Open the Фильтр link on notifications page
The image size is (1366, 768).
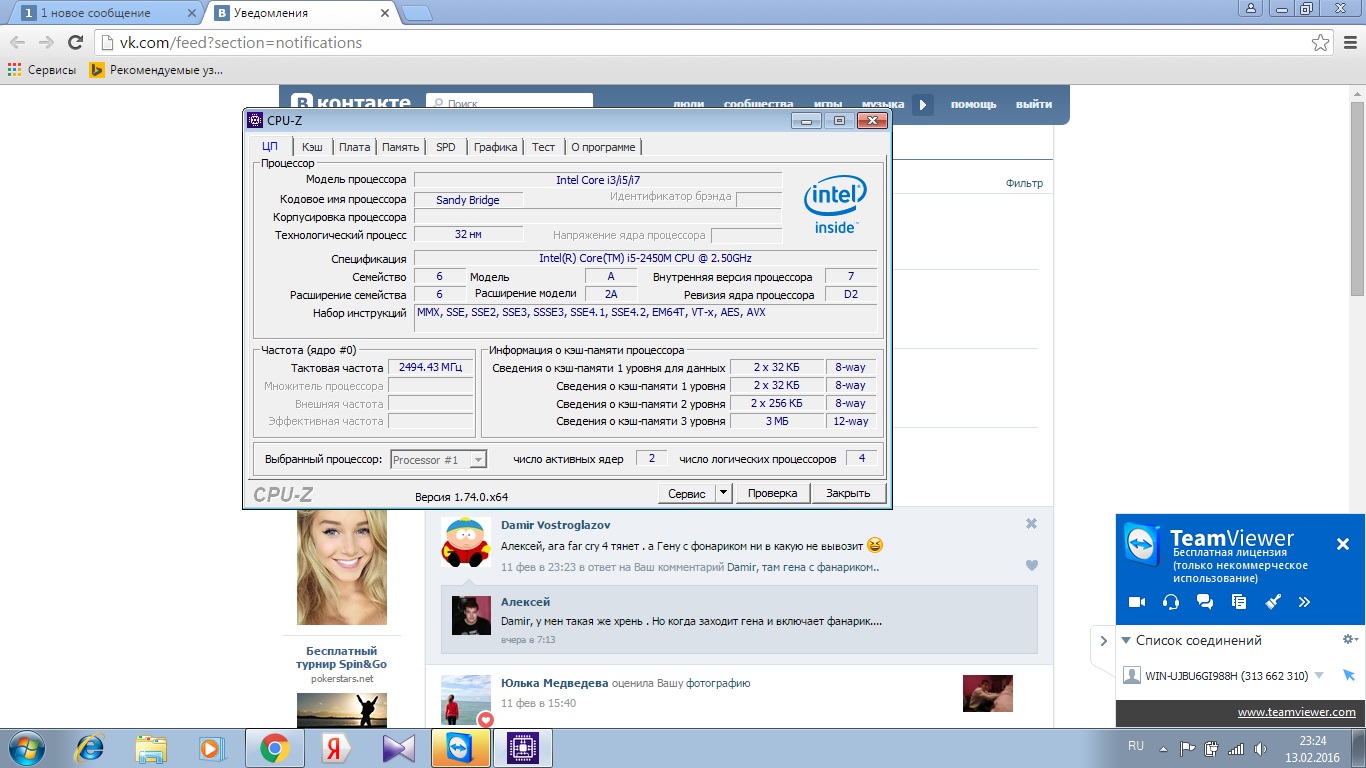pos(1024,183)
